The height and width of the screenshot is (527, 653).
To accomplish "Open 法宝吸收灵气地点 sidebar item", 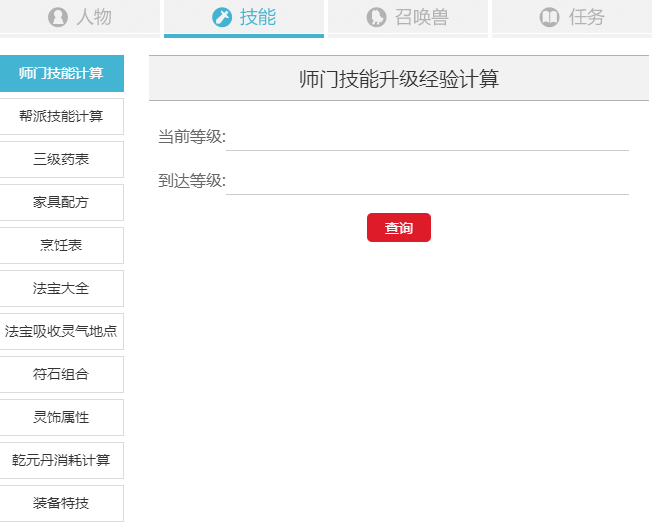I will [x=62, y=331].
